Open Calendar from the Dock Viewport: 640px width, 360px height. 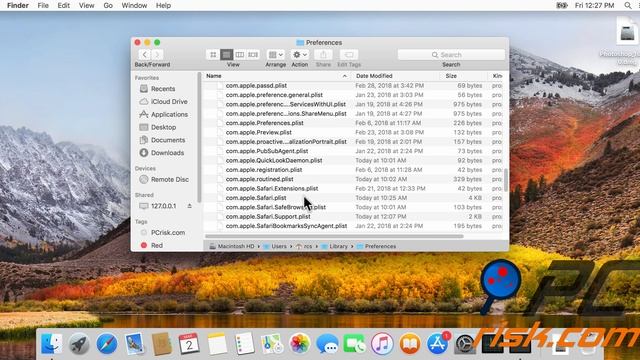pyautogui.click(x=189, y=344)
